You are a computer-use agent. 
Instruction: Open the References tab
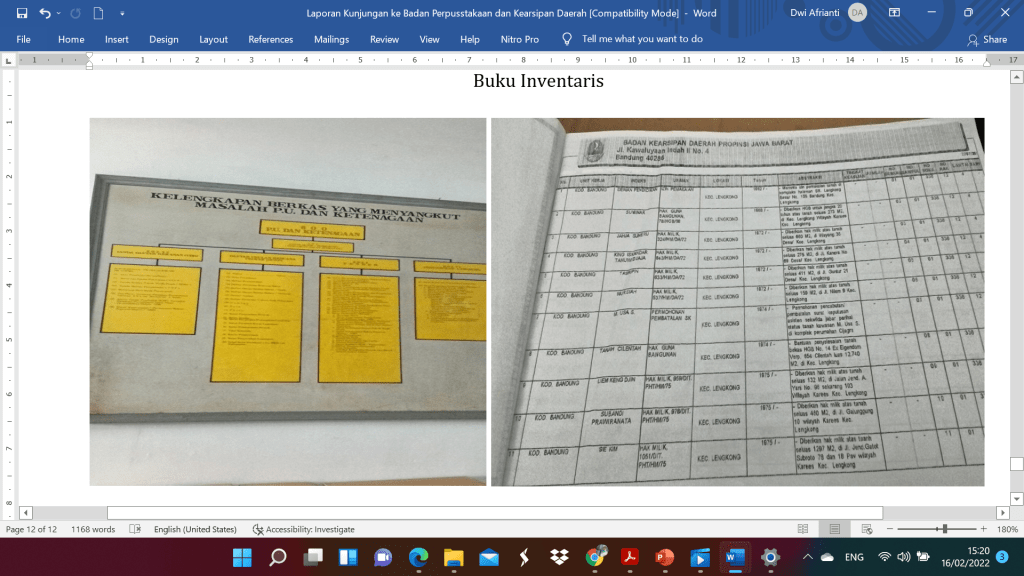tap(270, 39)
